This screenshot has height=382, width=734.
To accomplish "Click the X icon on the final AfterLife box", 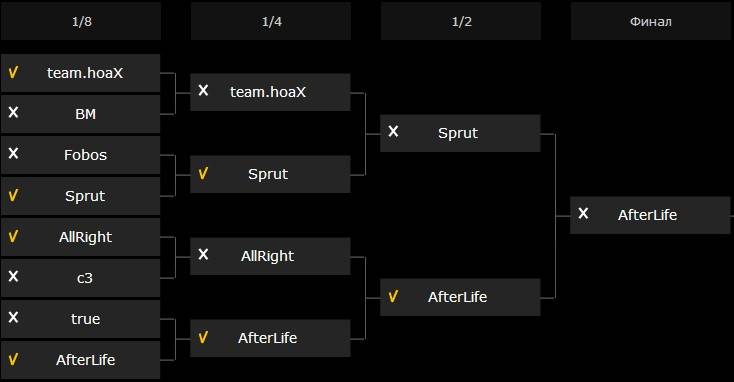I will [583, 213].
